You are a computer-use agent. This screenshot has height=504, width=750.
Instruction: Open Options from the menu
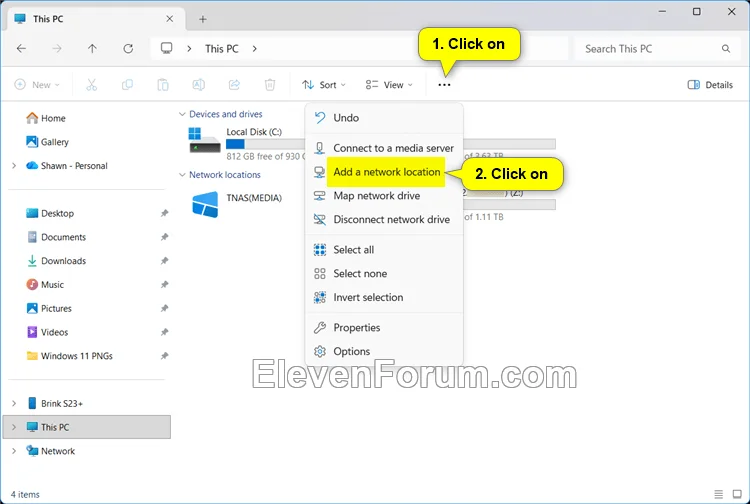384,351
